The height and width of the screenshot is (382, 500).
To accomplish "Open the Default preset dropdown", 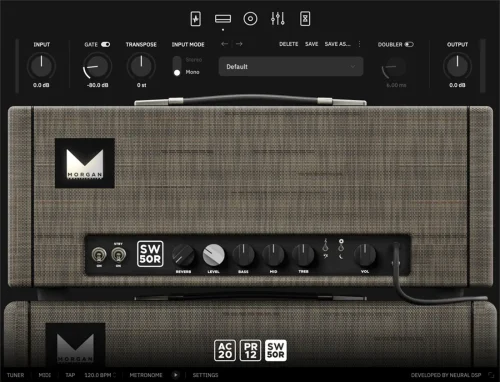I will 291,67.
